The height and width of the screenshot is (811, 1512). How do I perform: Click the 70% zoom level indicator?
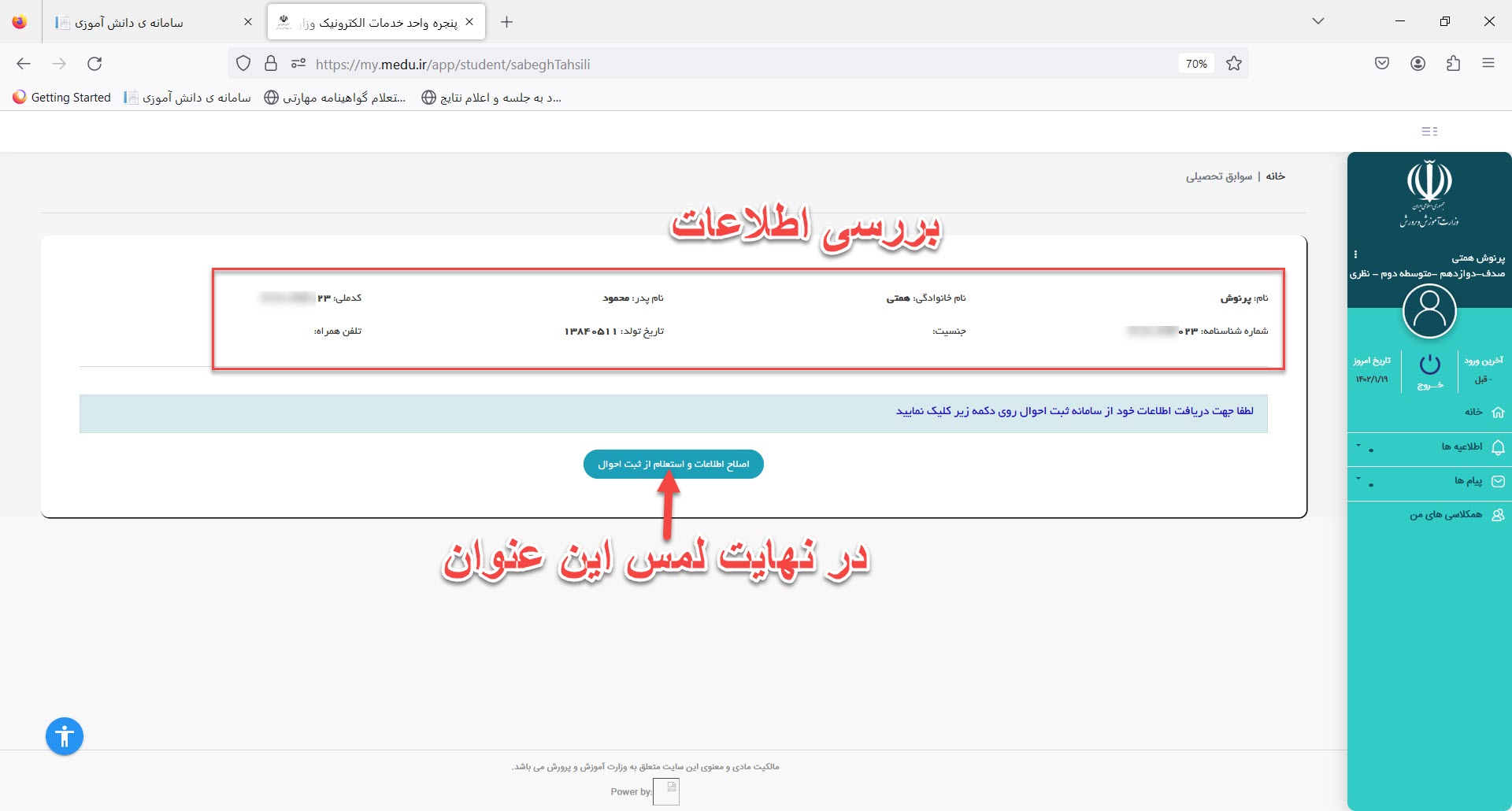(1196, 64)
